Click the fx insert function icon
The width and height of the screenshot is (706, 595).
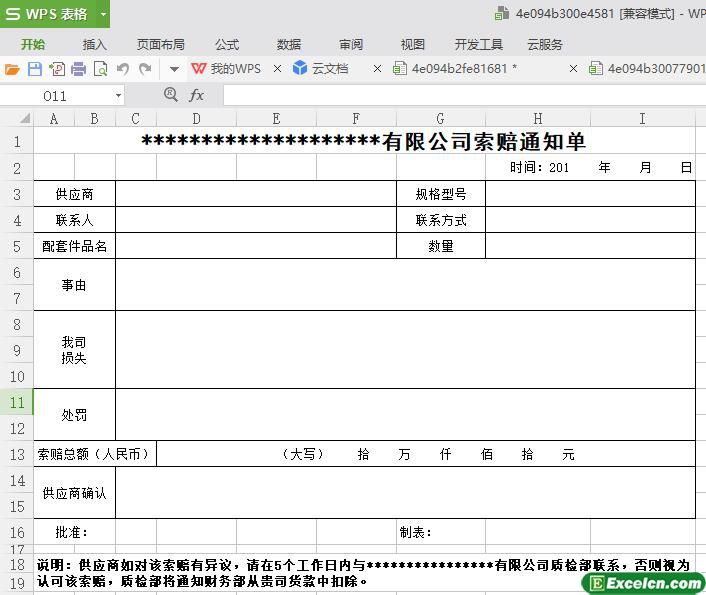tap(197, 95)
